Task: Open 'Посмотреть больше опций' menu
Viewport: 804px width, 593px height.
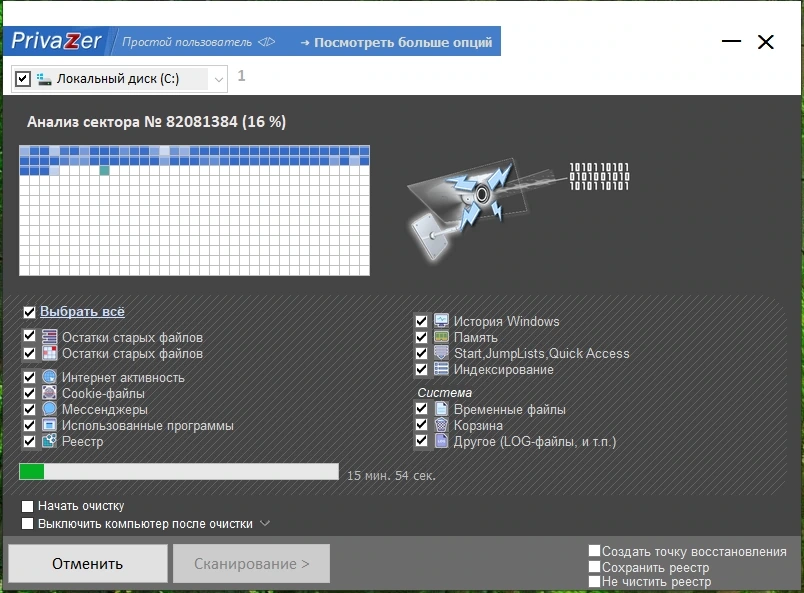Action: tap(396, 43)
